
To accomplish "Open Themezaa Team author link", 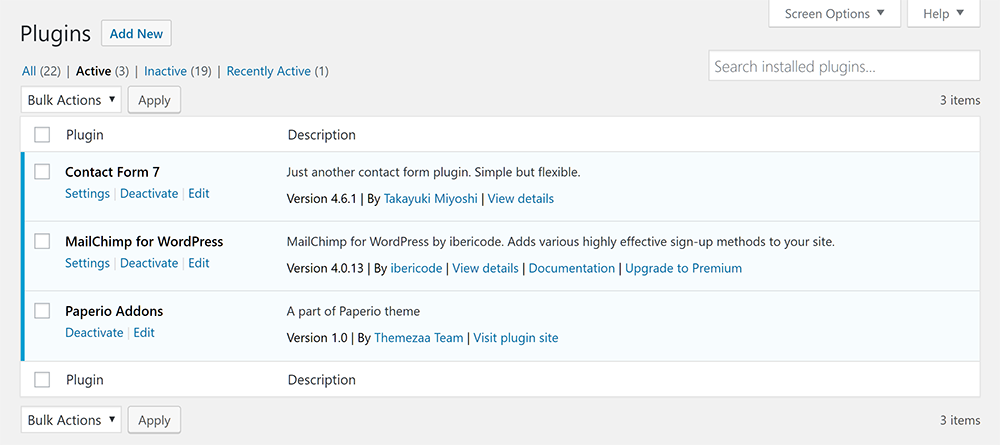I will [418, 338].
